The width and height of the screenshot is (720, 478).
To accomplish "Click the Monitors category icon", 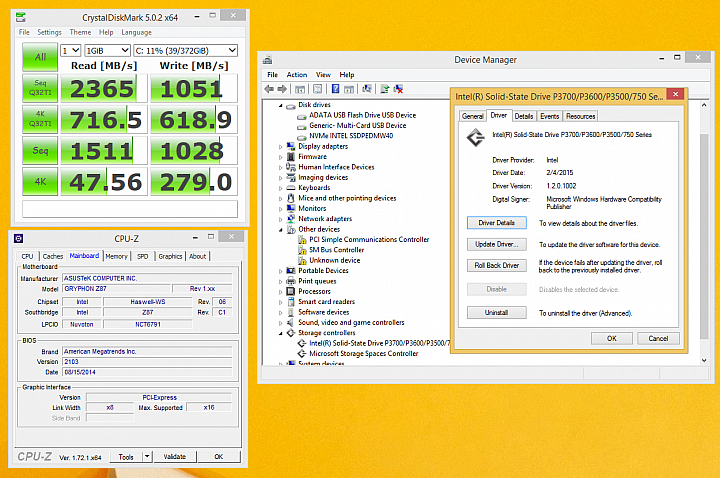I will click(291, 208).
